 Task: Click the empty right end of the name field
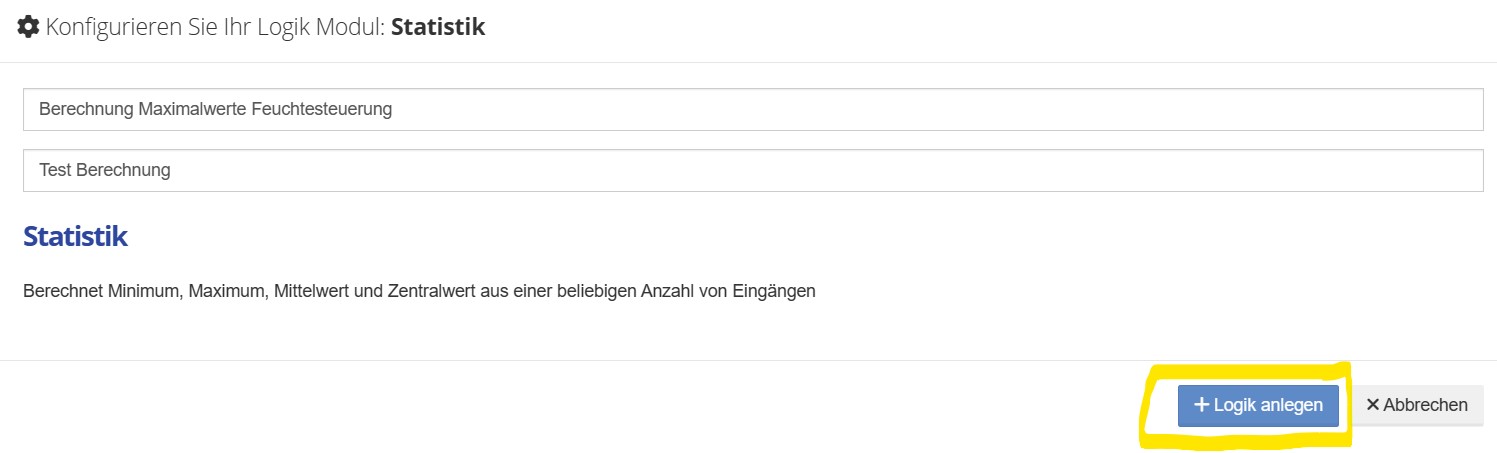(1300, 109)
